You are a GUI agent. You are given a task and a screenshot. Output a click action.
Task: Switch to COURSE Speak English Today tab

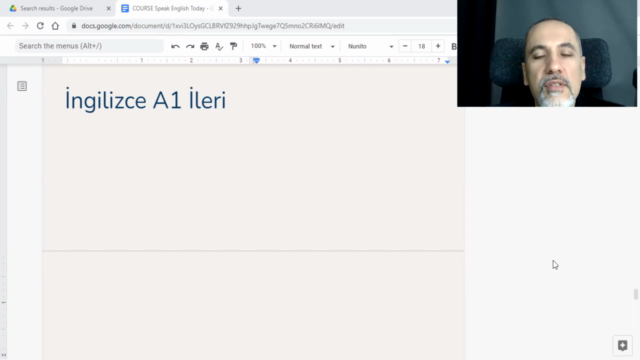[x=172, y=9]
